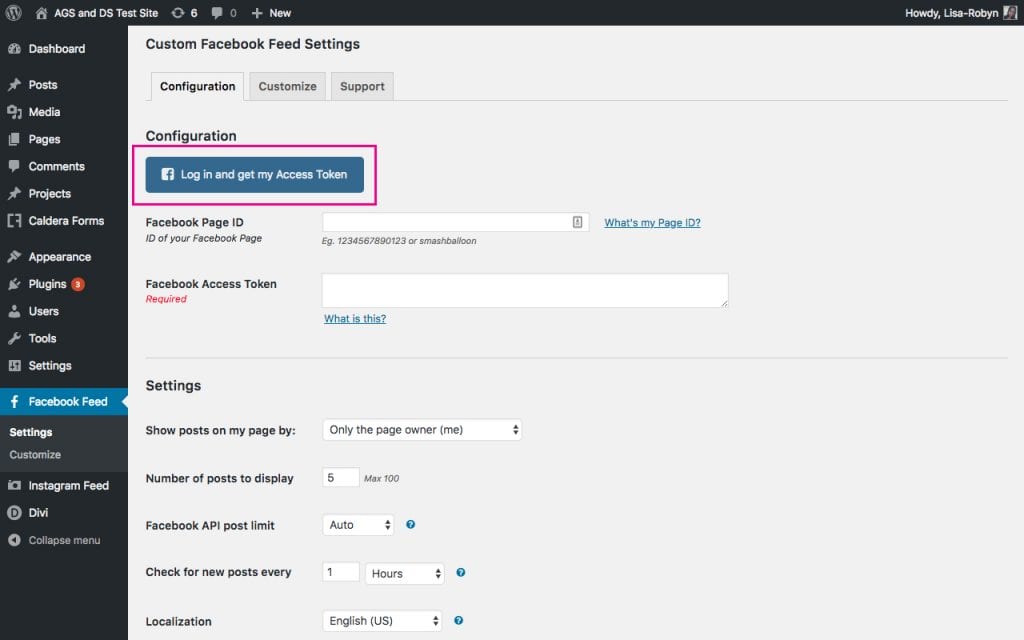Open AGS and DS Test Site home link
The width and height of the screenshot is (1024, 640).
97,13
